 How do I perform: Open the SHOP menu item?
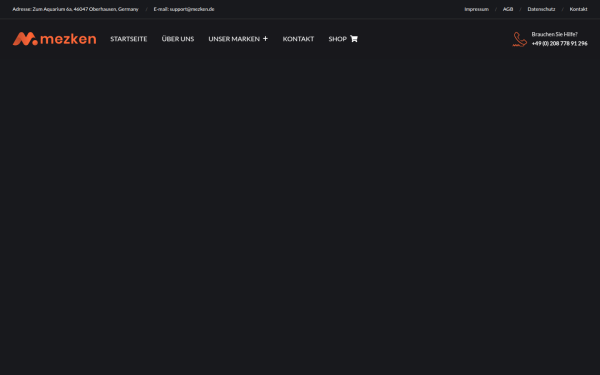pos(338,39)
